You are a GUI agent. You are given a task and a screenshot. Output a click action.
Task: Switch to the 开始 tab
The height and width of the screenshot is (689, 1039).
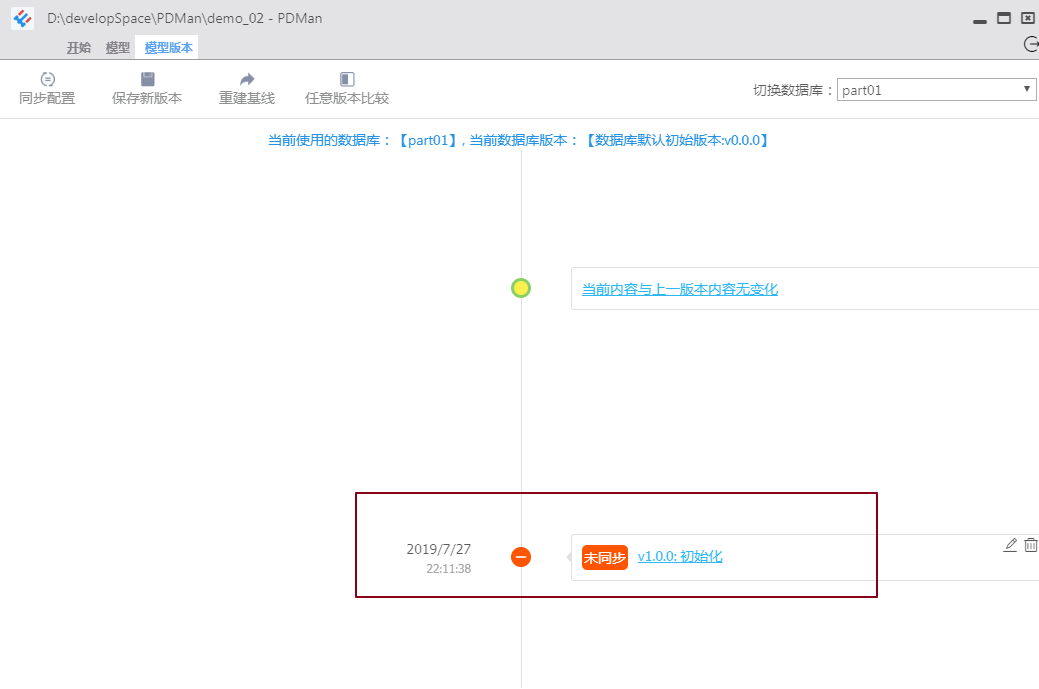click(x=79, y=48)
